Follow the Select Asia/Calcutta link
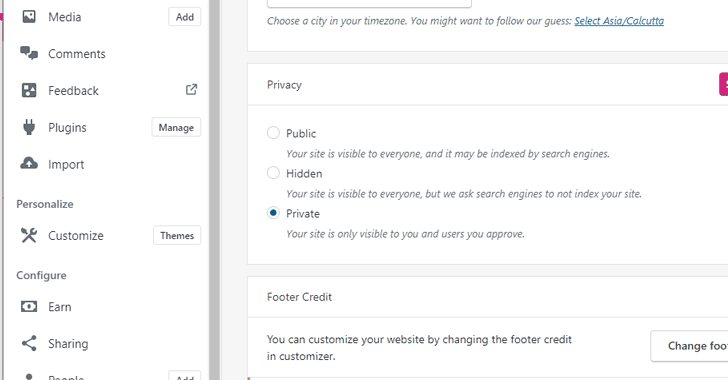Viewport: 728px width, 380px height. [619, 21]
